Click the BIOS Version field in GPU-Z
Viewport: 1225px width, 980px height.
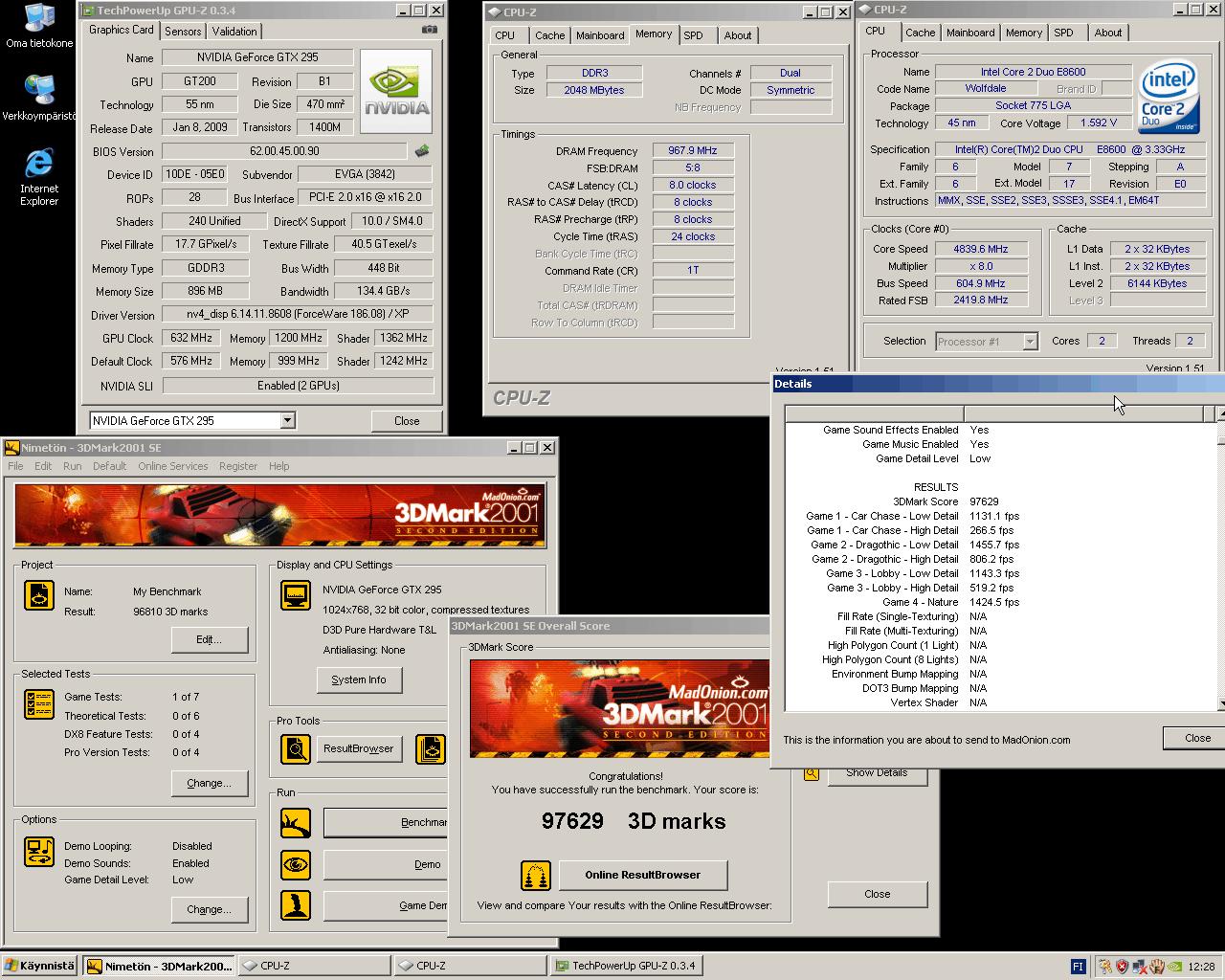(284, 151)
